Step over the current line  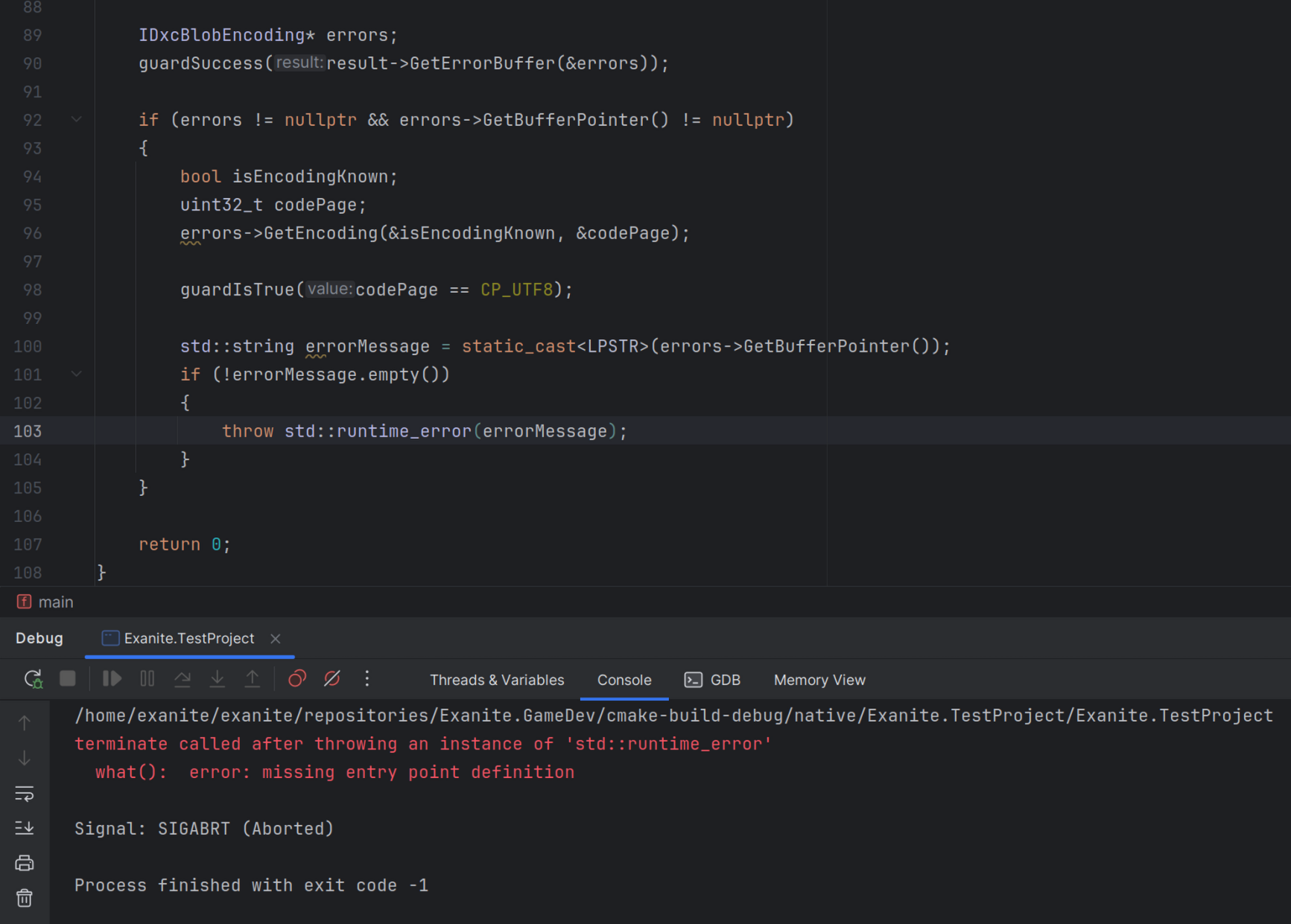click(183, 679)
